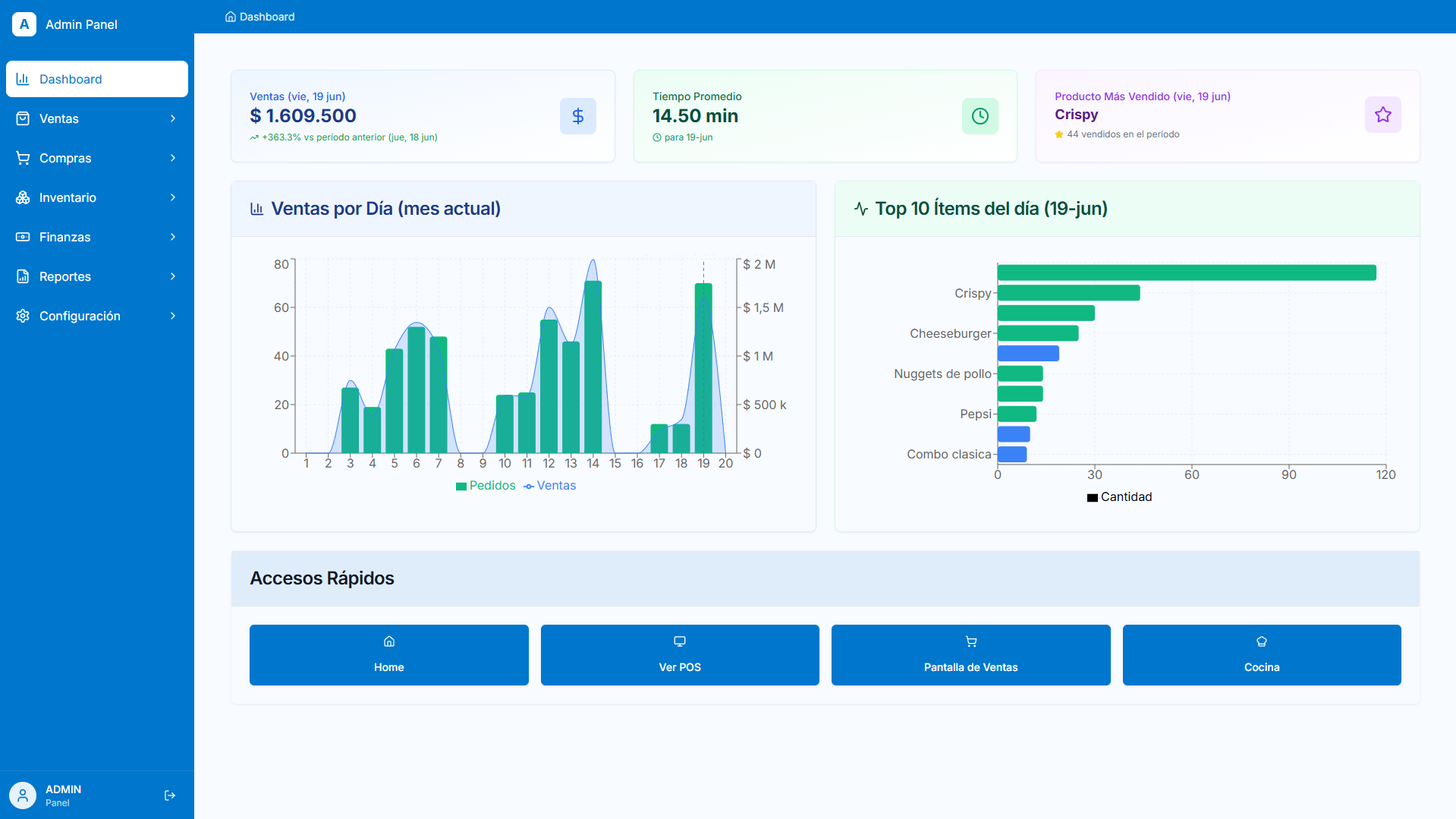Image resolution: width=1456 pixels, height=819 pixels.
Task: Click the clock icon on Tiempo Promedio card
Action: tap(980, 116)
